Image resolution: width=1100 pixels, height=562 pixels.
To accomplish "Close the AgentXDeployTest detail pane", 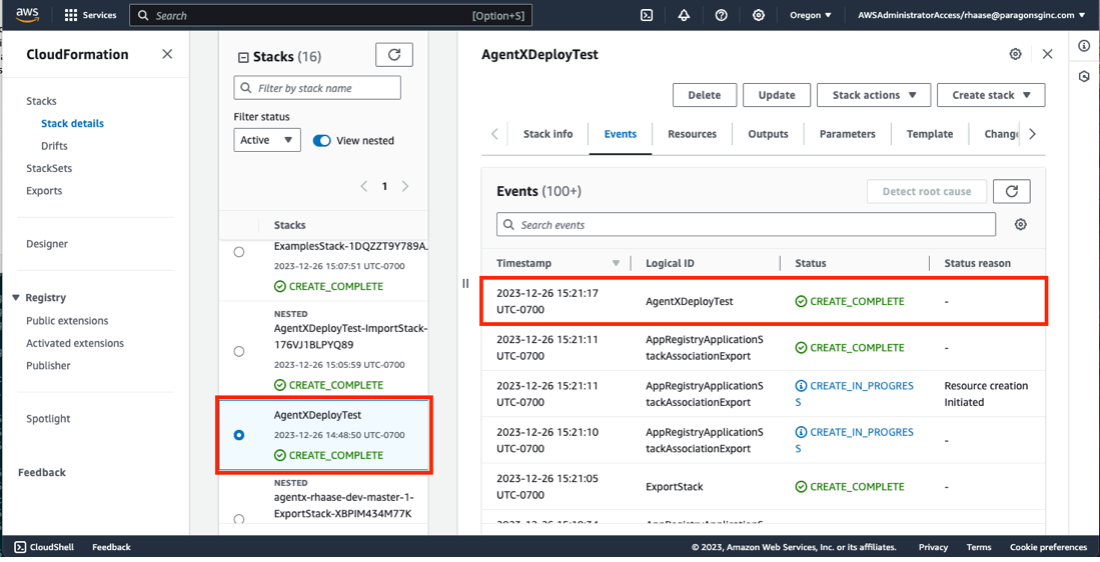I will (x=1047, y=54).
